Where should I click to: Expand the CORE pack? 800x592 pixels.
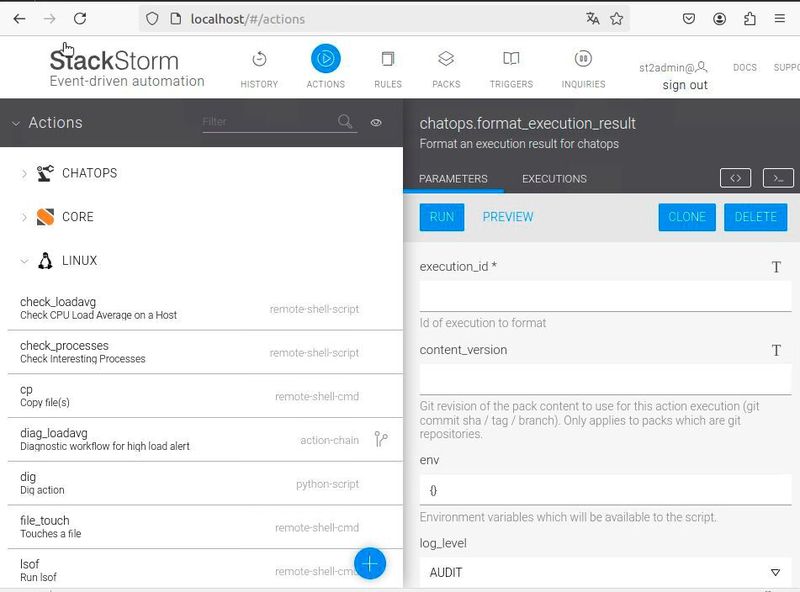click(x=24, y=217)
